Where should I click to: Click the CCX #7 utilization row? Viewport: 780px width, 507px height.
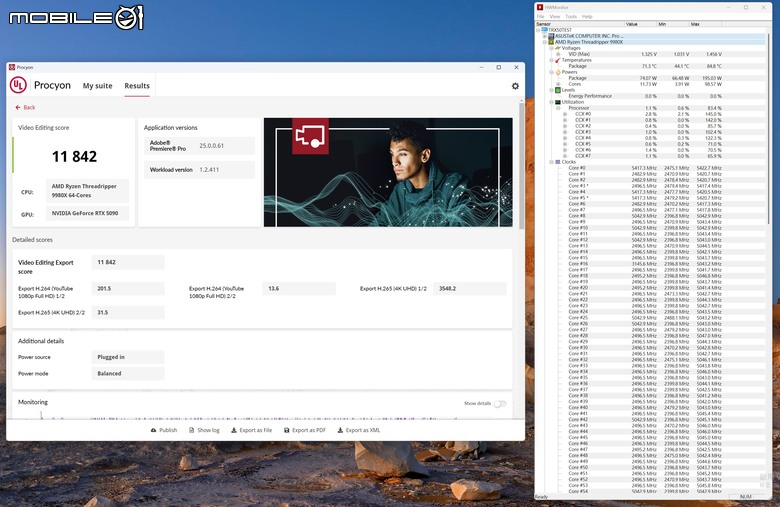(x=645, y=156)
